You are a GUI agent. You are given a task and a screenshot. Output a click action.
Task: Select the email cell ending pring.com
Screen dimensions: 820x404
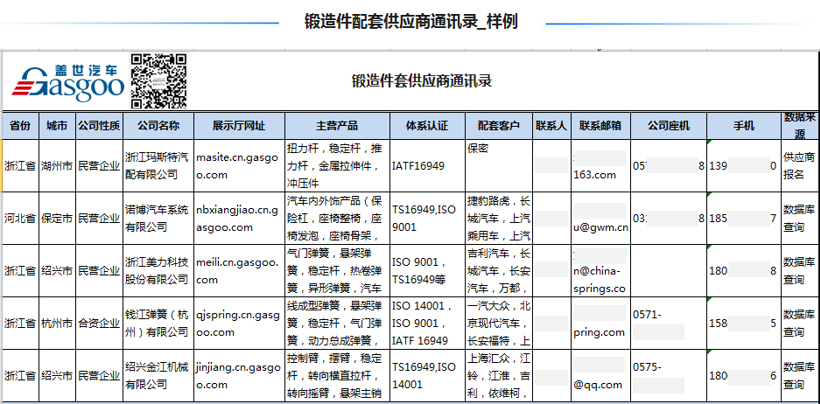(600, 323)
